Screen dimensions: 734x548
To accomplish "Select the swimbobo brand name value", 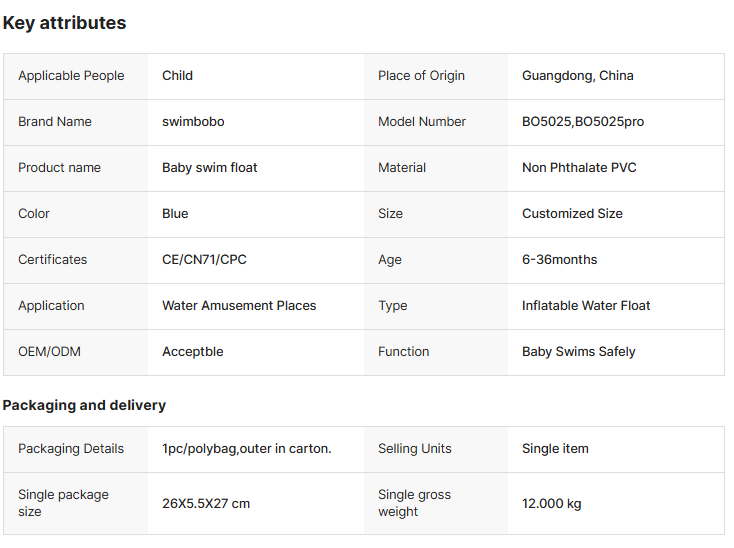I will pos(193,122).
